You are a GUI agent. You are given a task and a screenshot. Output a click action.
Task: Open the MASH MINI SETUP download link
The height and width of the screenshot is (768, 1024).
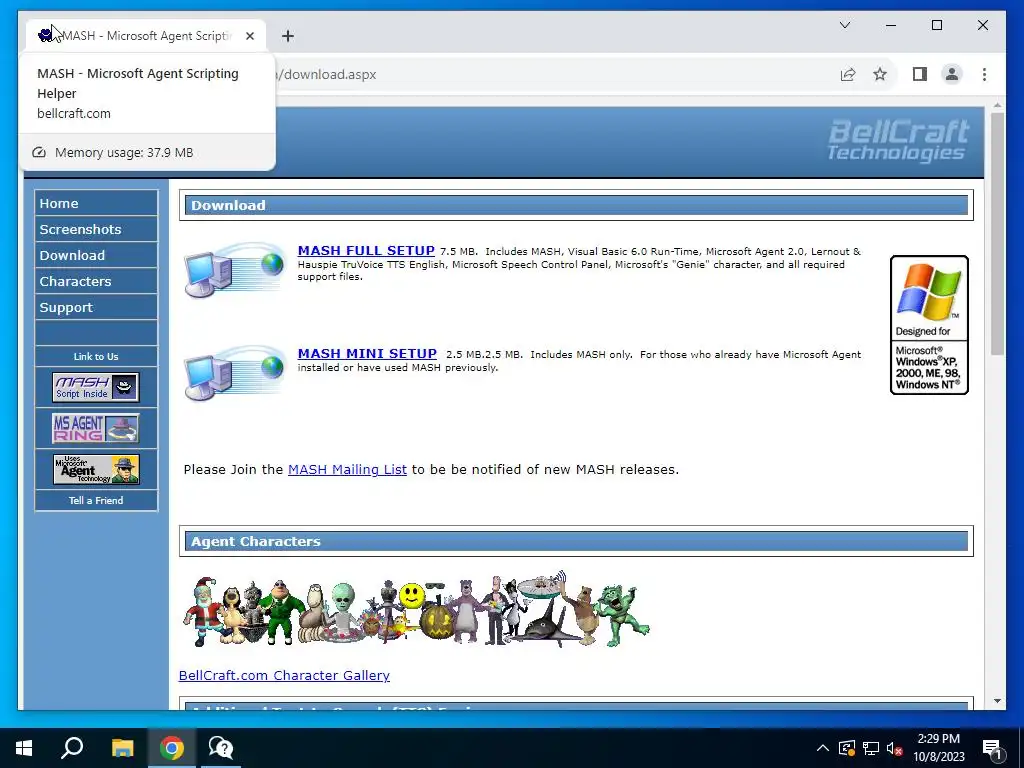(x=367, y=353)
